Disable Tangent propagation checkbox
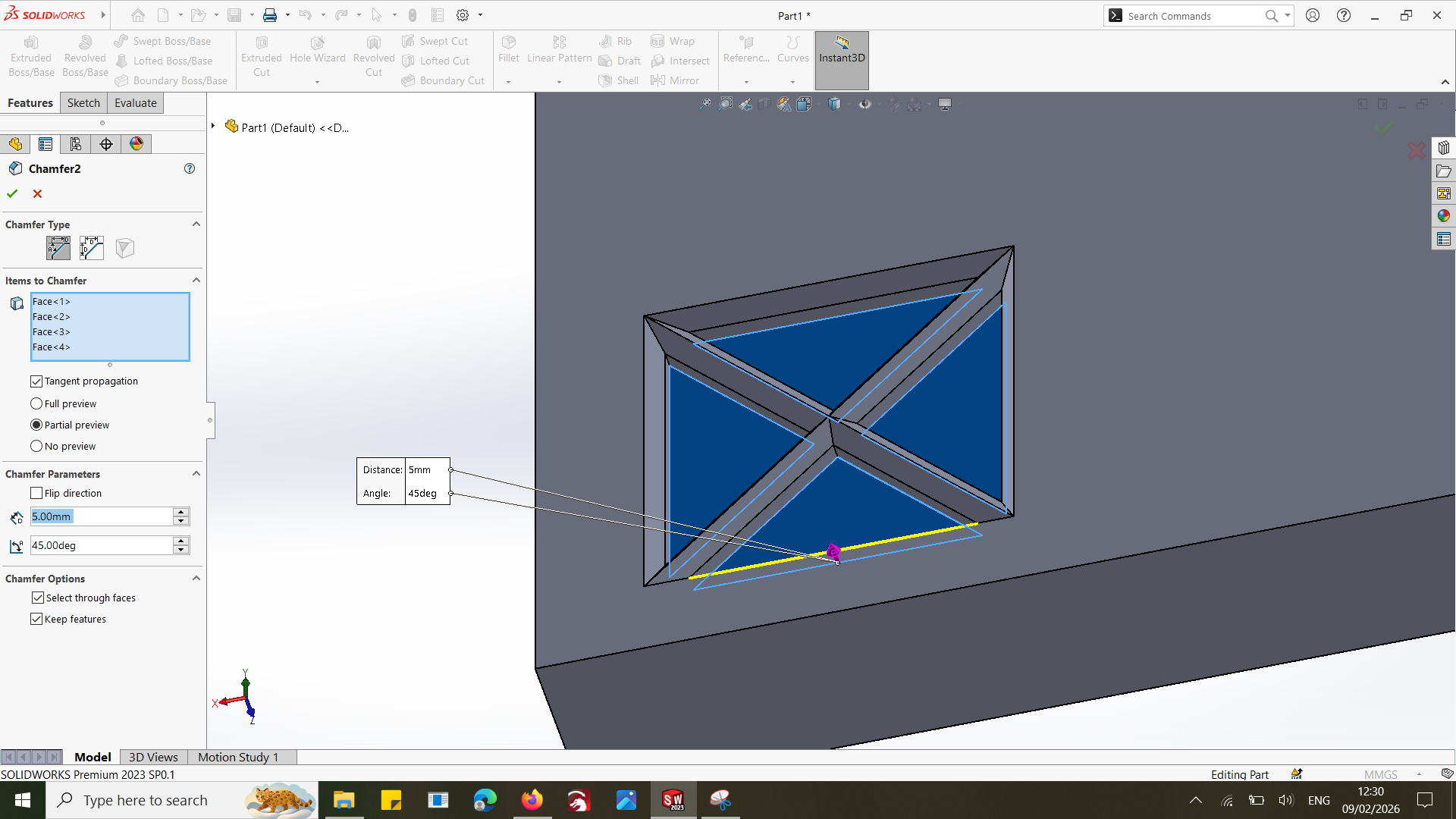 36,381
